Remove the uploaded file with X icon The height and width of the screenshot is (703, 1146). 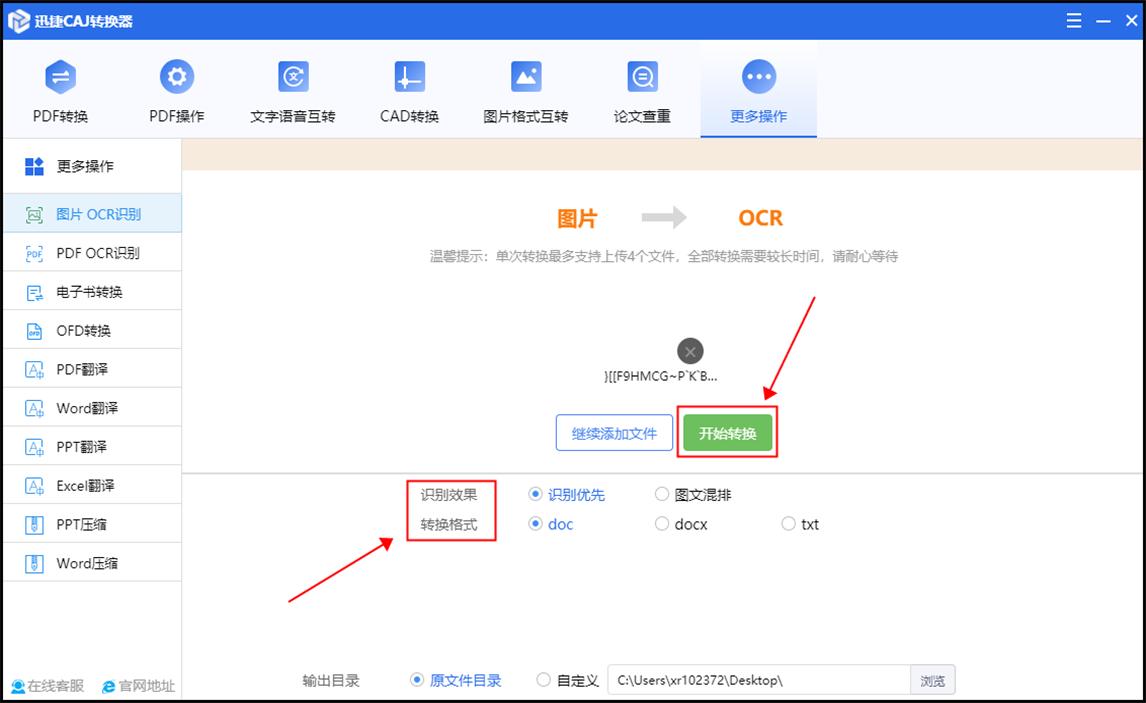pos(689,351)
